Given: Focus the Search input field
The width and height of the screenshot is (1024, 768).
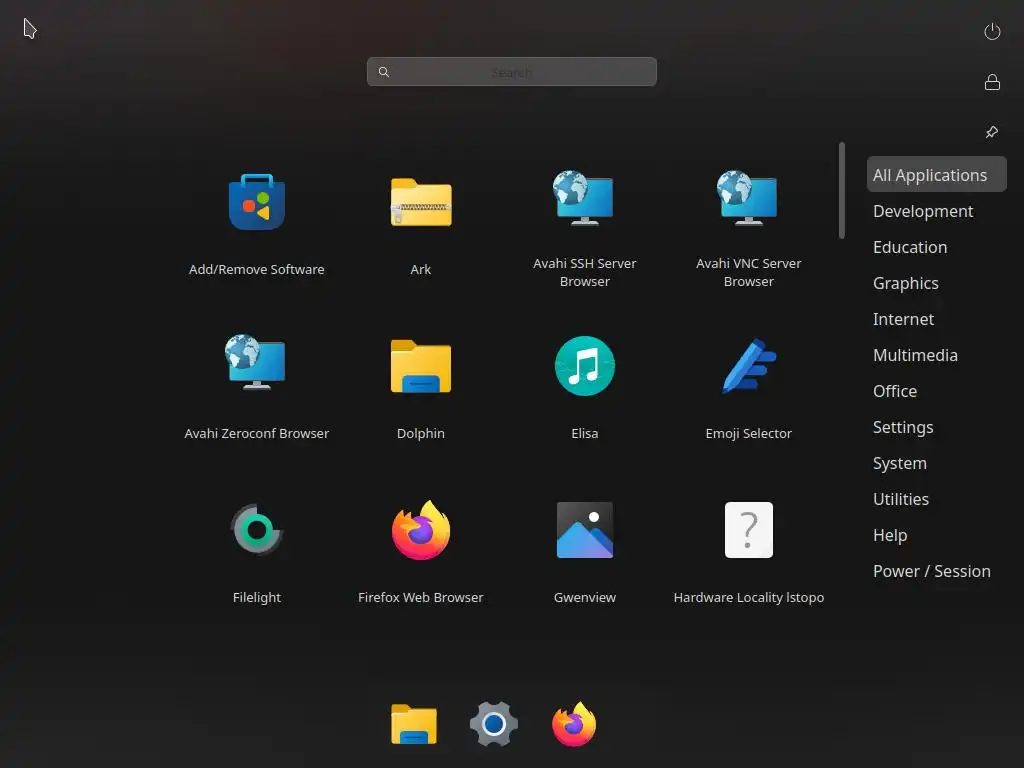Looking at the screenshot, I should point(511,72).
